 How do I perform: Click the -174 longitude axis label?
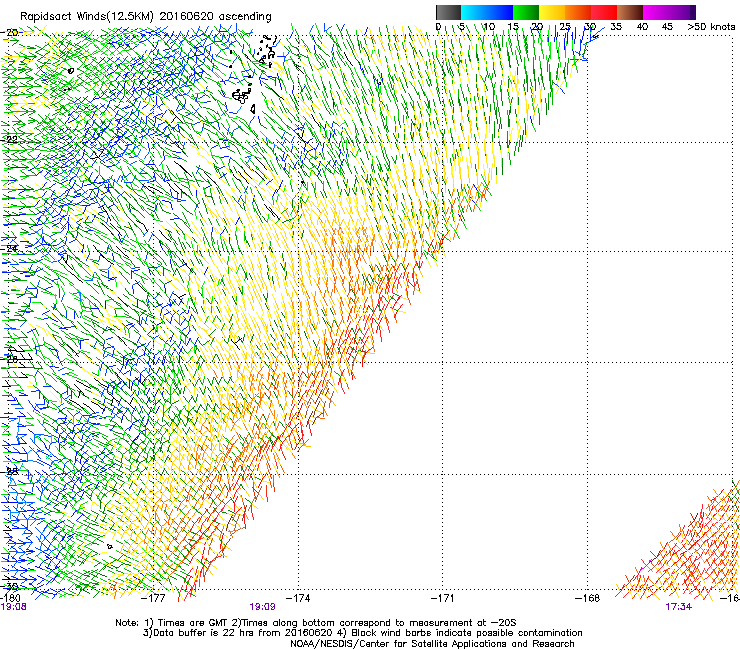point(299,598)
